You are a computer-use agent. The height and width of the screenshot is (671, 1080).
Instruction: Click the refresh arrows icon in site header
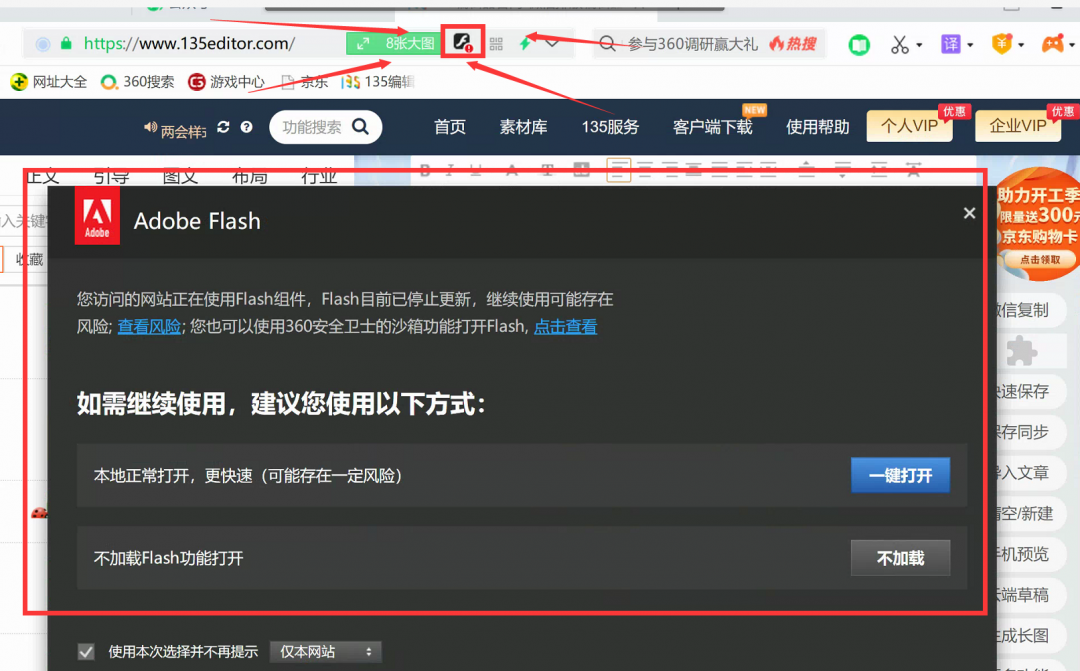(223, 127)
